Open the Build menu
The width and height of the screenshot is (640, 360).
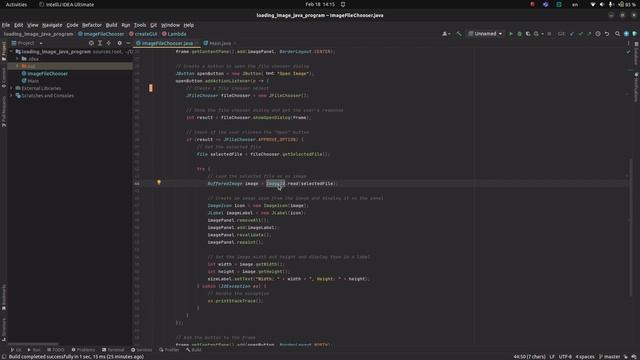(x=111, y=25)
